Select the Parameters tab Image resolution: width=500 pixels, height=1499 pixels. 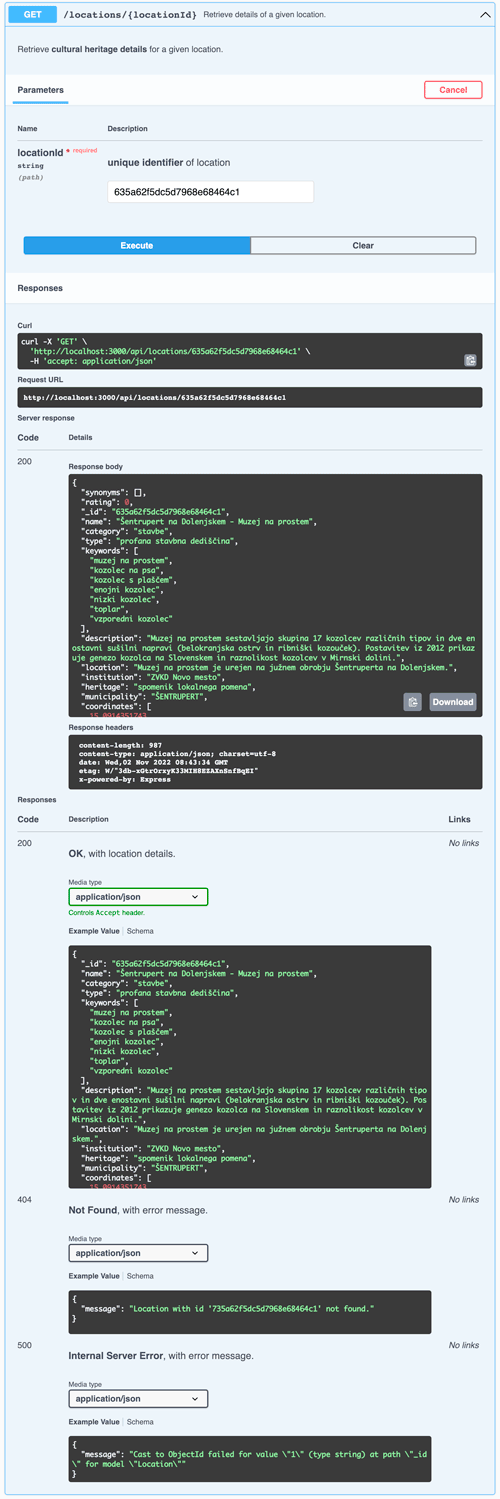(x=41, y=90)
